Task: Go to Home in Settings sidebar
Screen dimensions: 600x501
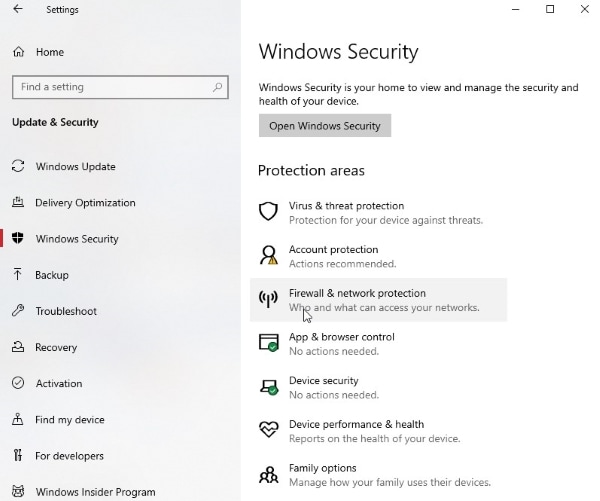Action: pyautogui.click(x=49, y=52)
